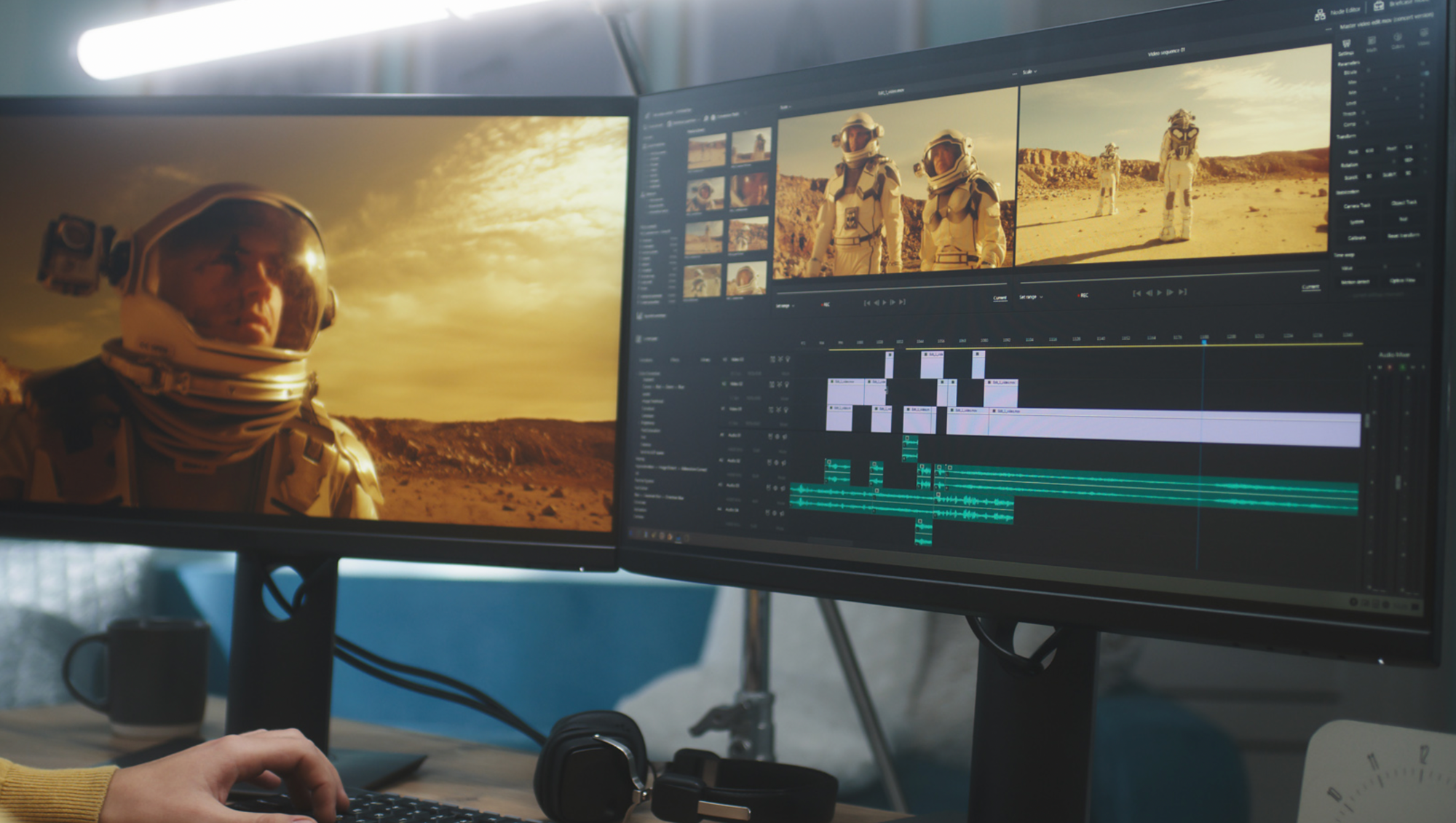The height and width of the screenshot is (823, 1456).
Task: Open Set range dropdown under right preview
Action: pyautogui.click(x=1030, y=297)
